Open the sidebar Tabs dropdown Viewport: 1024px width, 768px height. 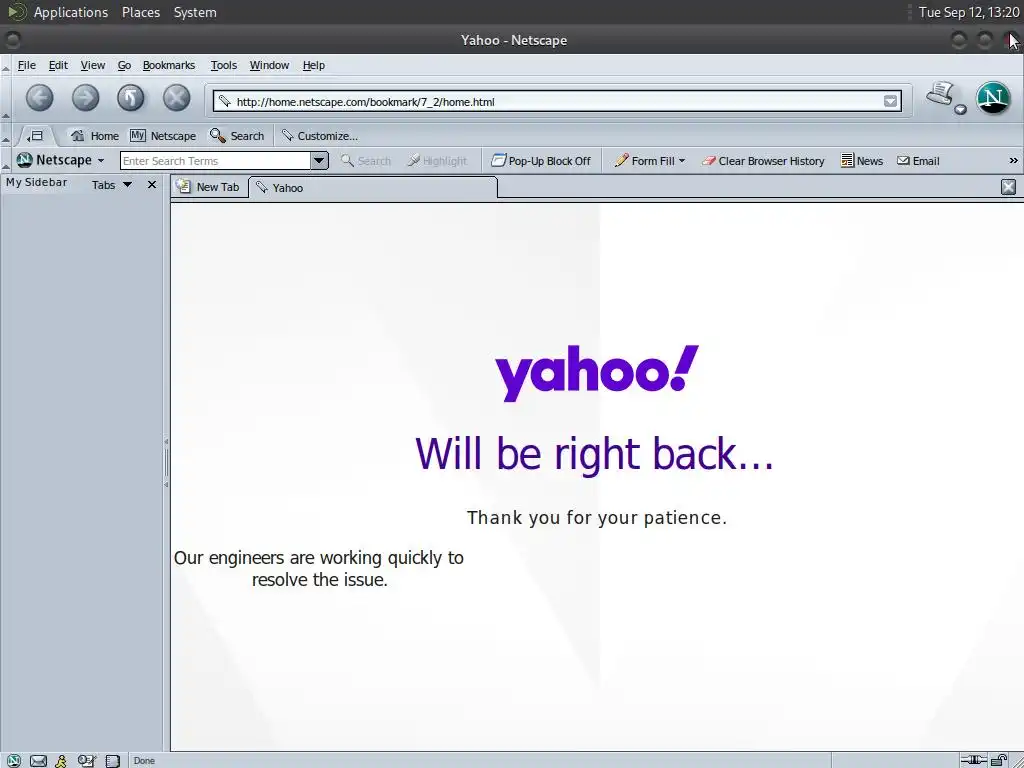(112, 185)
